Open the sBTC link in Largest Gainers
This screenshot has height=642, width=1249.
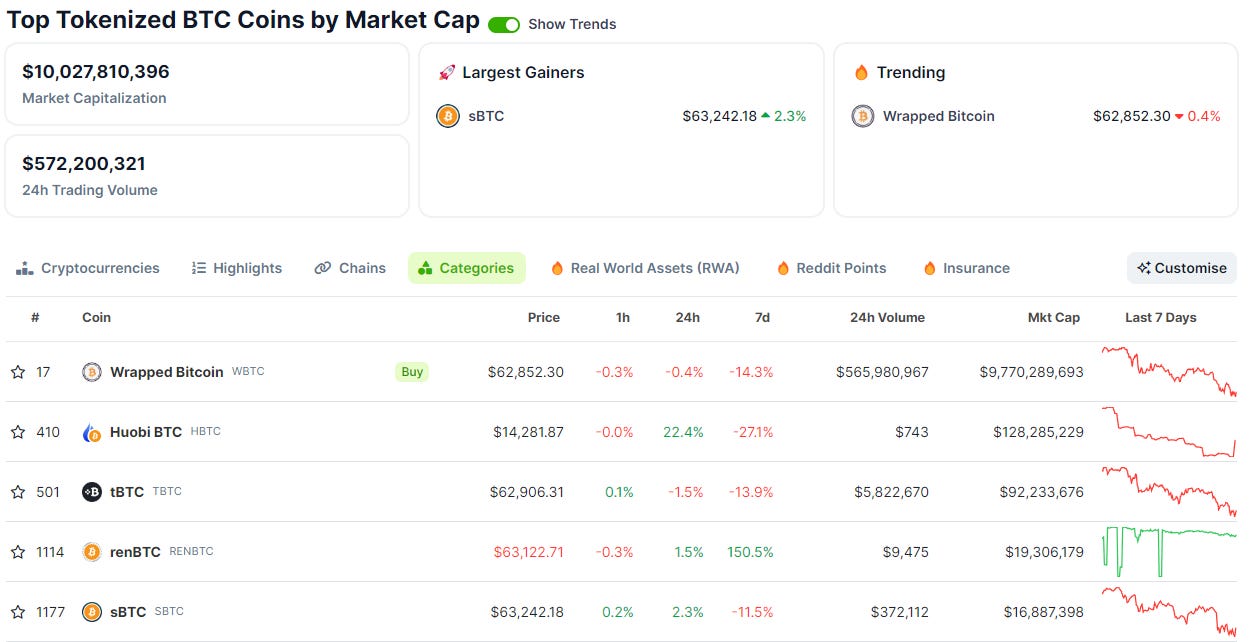[x=486, y=116]
